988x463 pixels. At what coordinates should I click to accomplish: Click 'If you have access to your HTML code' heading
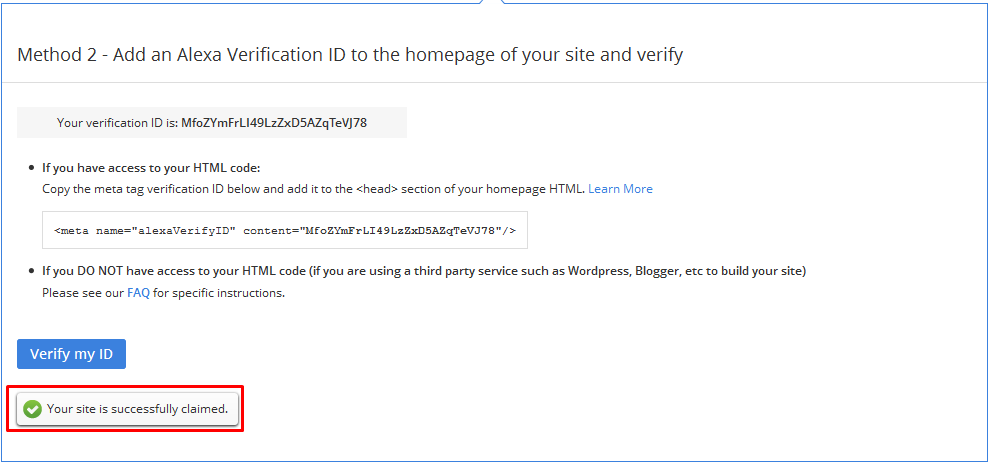tap(151, 168)
